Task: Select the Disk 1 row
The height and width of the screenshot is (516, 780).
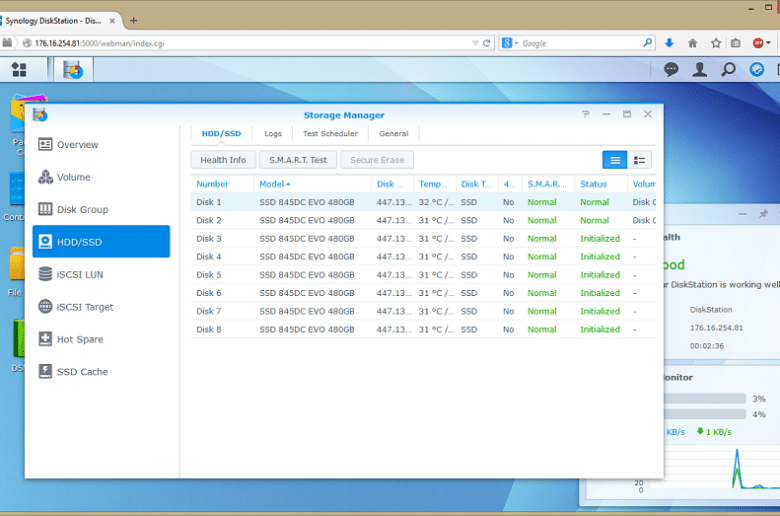Action: (423, 203)
